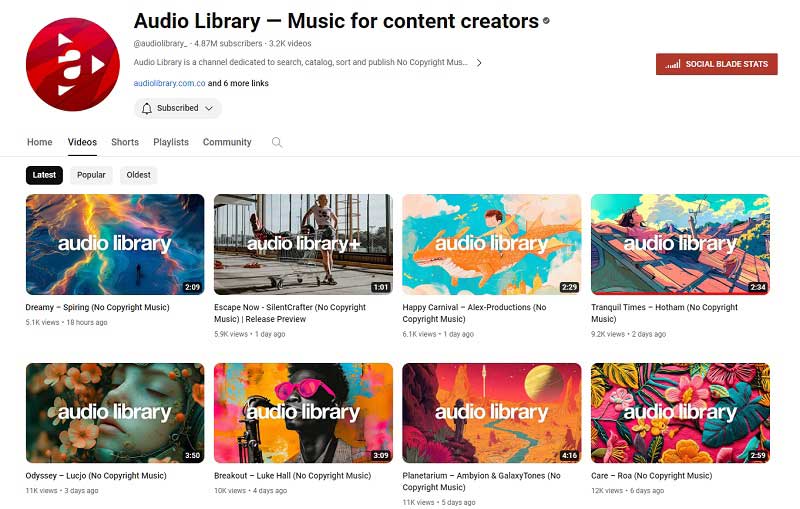This screenshot has height=509, width=800.
Task: Click the 'and 6 more links' text
Action: pos(238,83)
